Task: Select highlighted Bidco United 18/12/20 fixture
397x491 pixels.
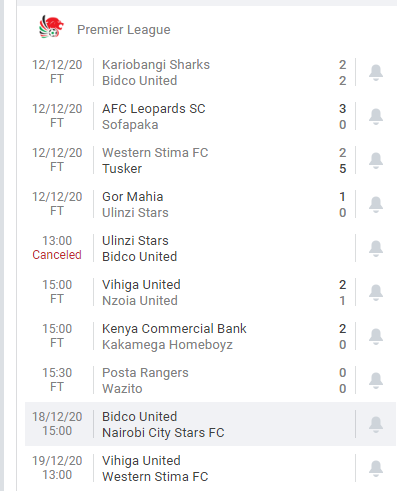Action: [210, 424]
